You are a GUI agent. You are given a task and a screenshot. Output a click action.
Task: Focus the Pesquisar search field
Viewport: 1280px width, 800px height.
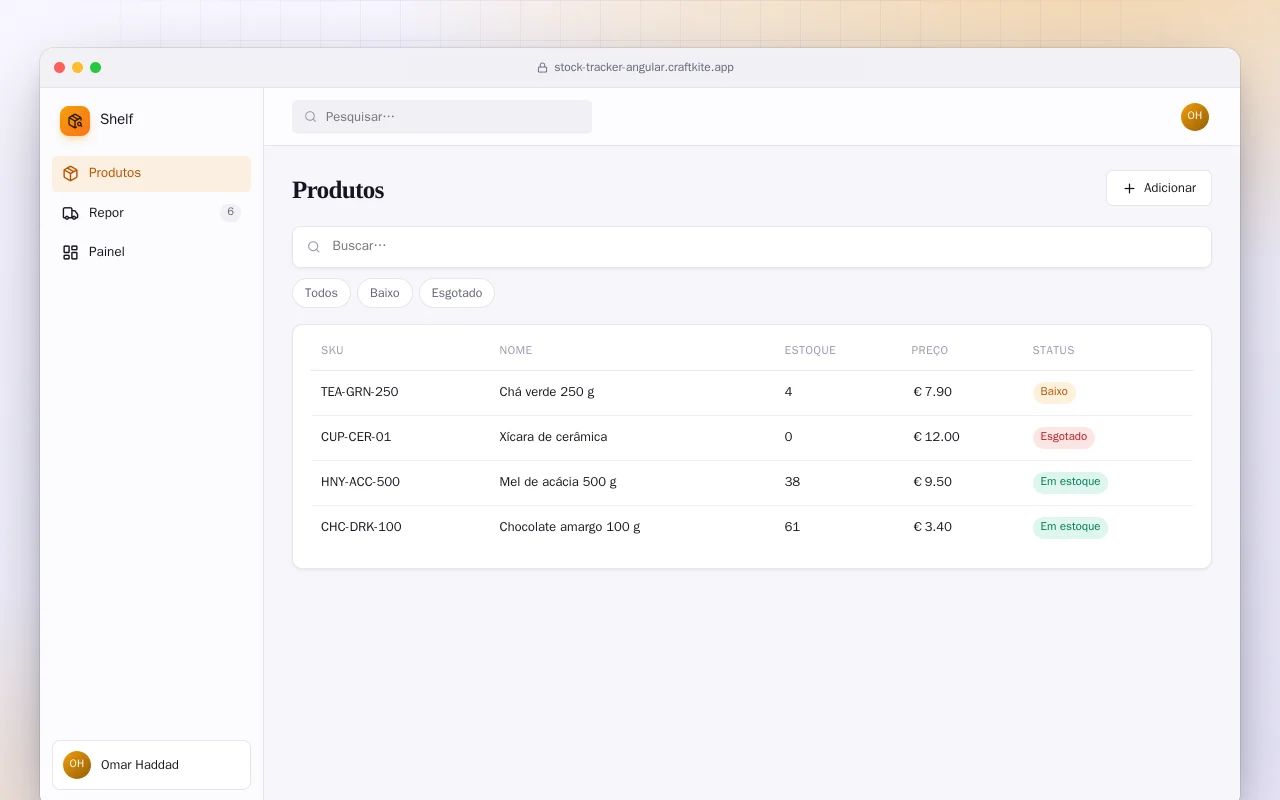point(442,117)
